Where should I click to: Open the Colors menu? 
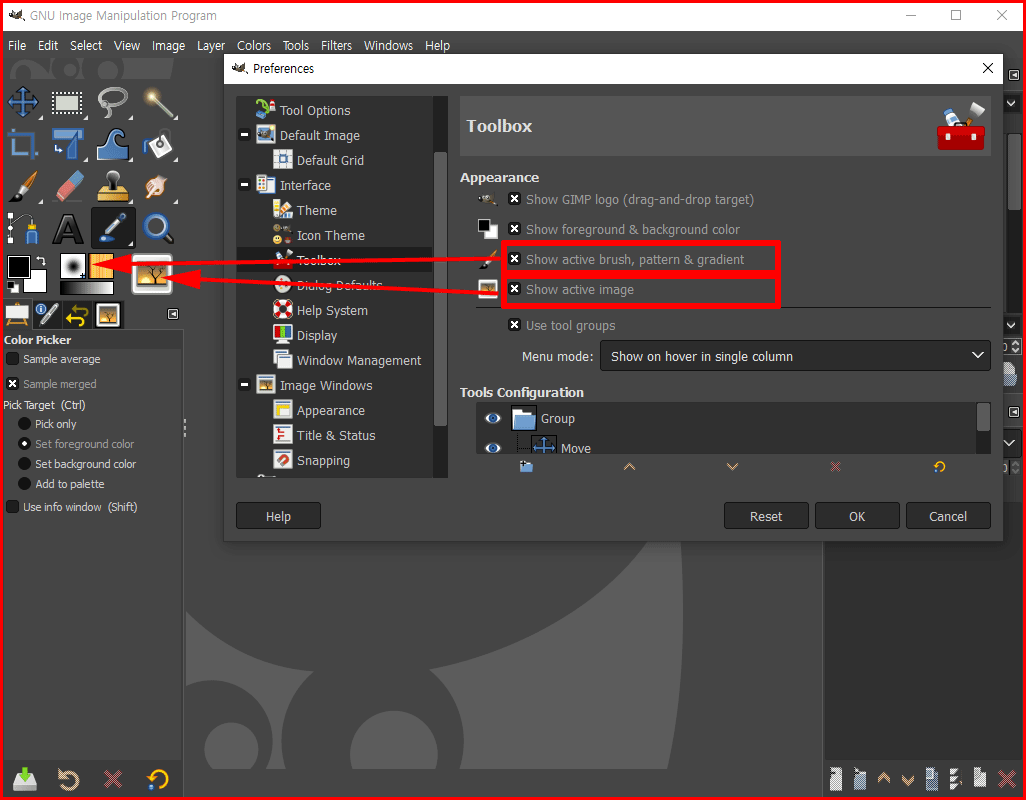tap(254, 46)
